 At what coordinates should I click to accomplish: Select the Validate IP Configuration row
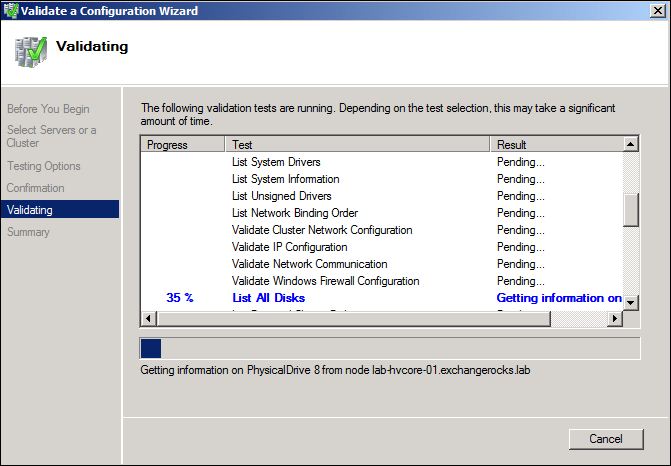[290, 247]
